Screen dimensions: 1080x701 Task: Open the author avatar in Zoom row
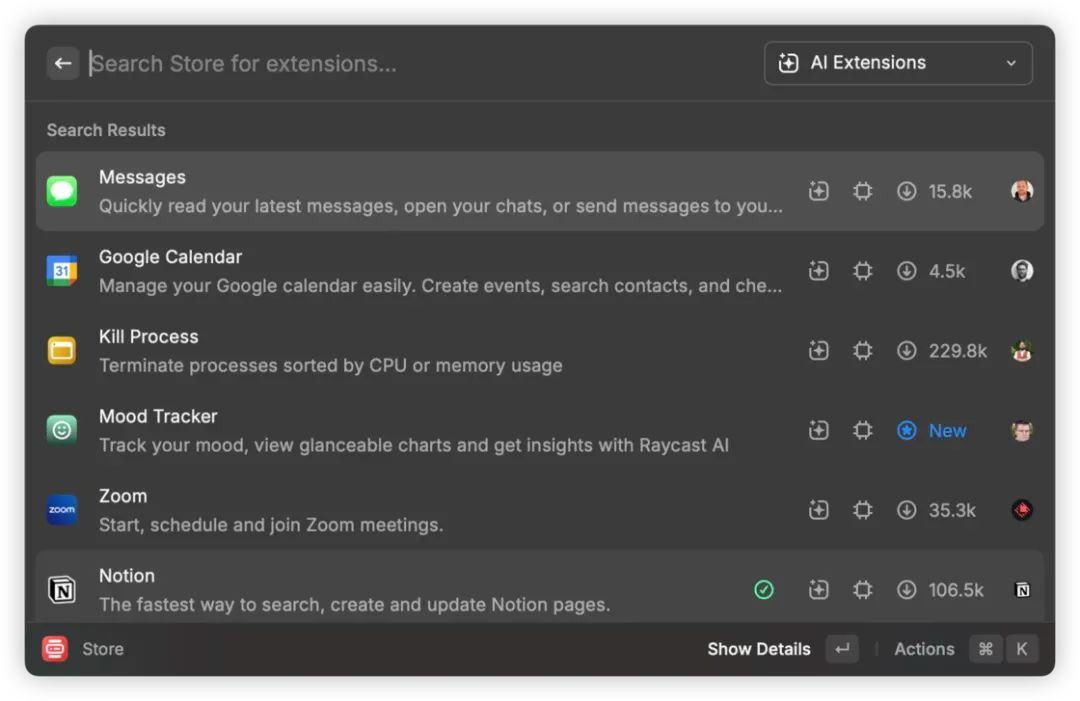click(x=1022, y=510)
